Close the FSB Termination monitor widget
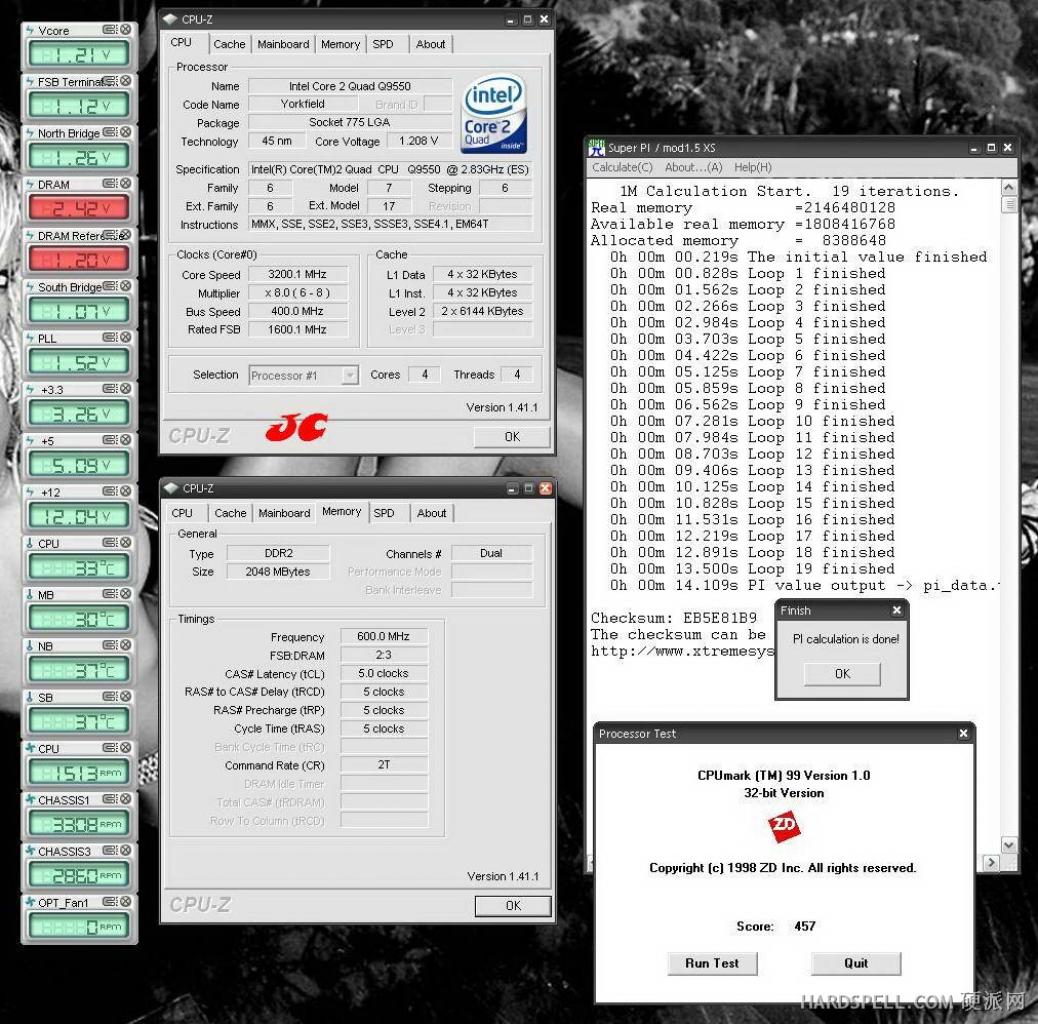The height and width of the screenshot is (1024, 1038). click(x=126, y=81)
